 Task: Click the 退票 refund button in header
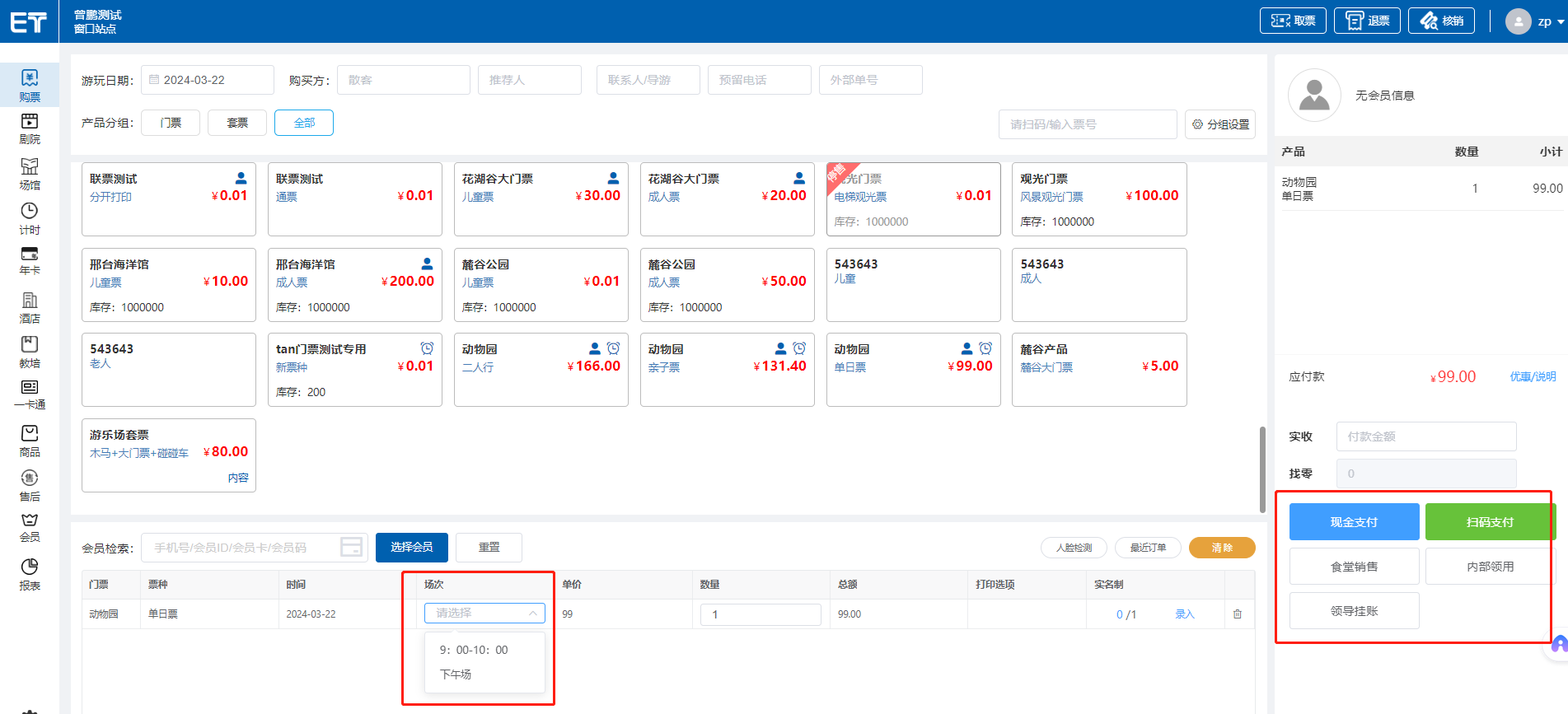point(1367,21)
